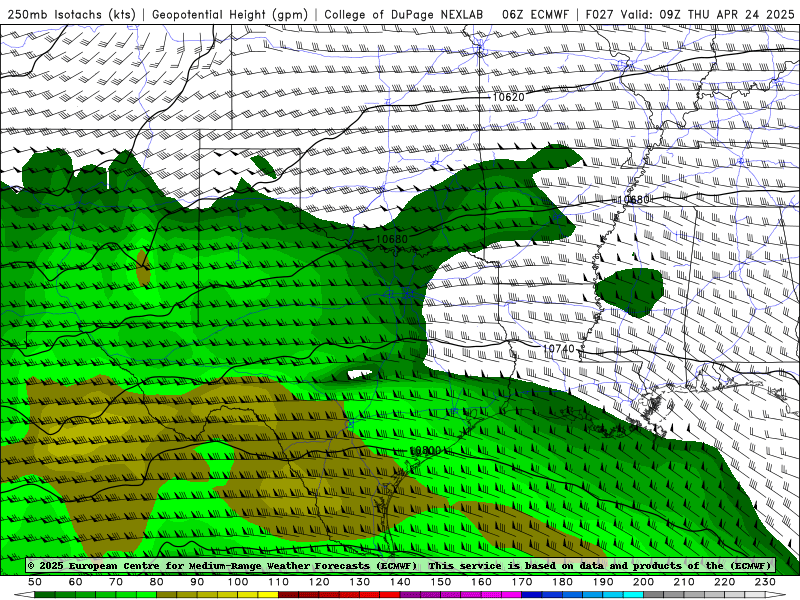
Task: Click legend value 80
Action: tap(157, 582)
